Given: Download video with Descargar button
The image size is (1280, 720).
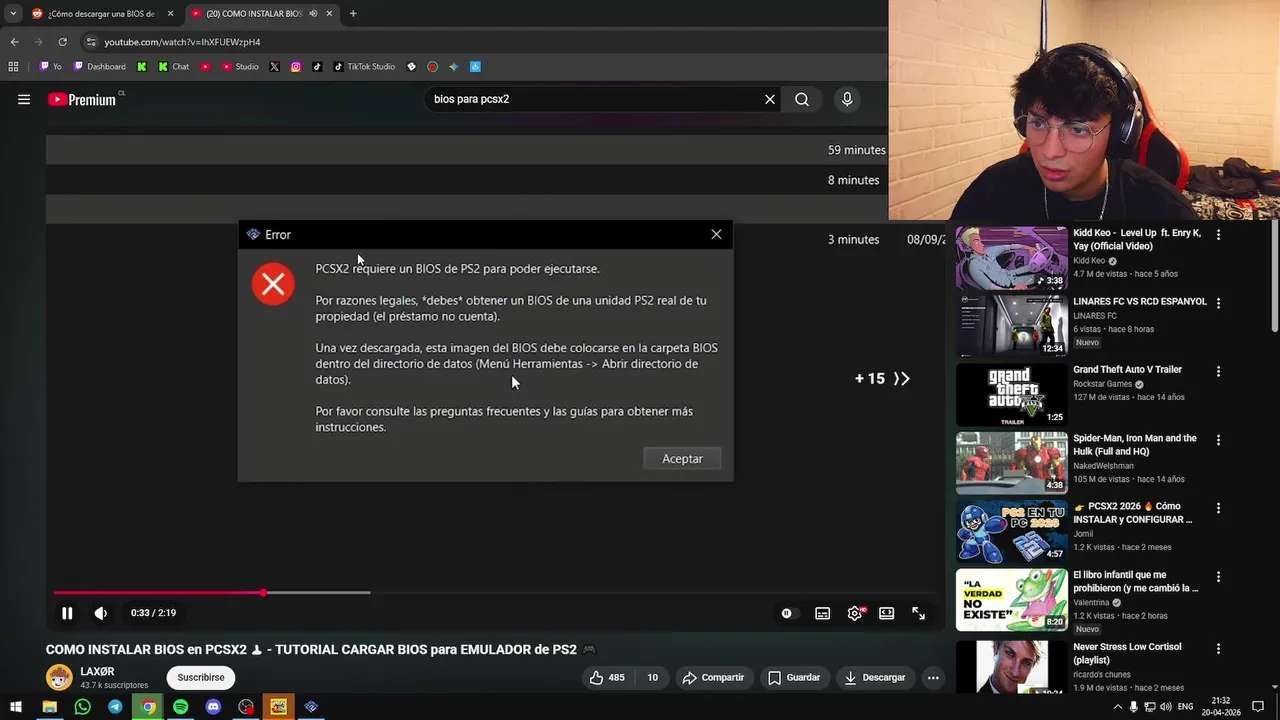Looking at the screenshot, I should 874,677.
